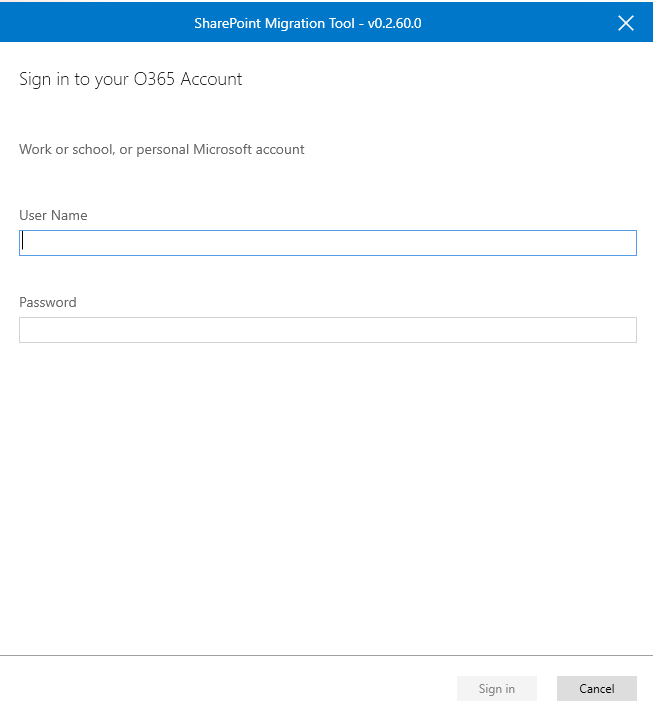The width and height of the screenshot is (653, 721).
Task: Click the User Name text field
Action: click(x=328, y=243)
